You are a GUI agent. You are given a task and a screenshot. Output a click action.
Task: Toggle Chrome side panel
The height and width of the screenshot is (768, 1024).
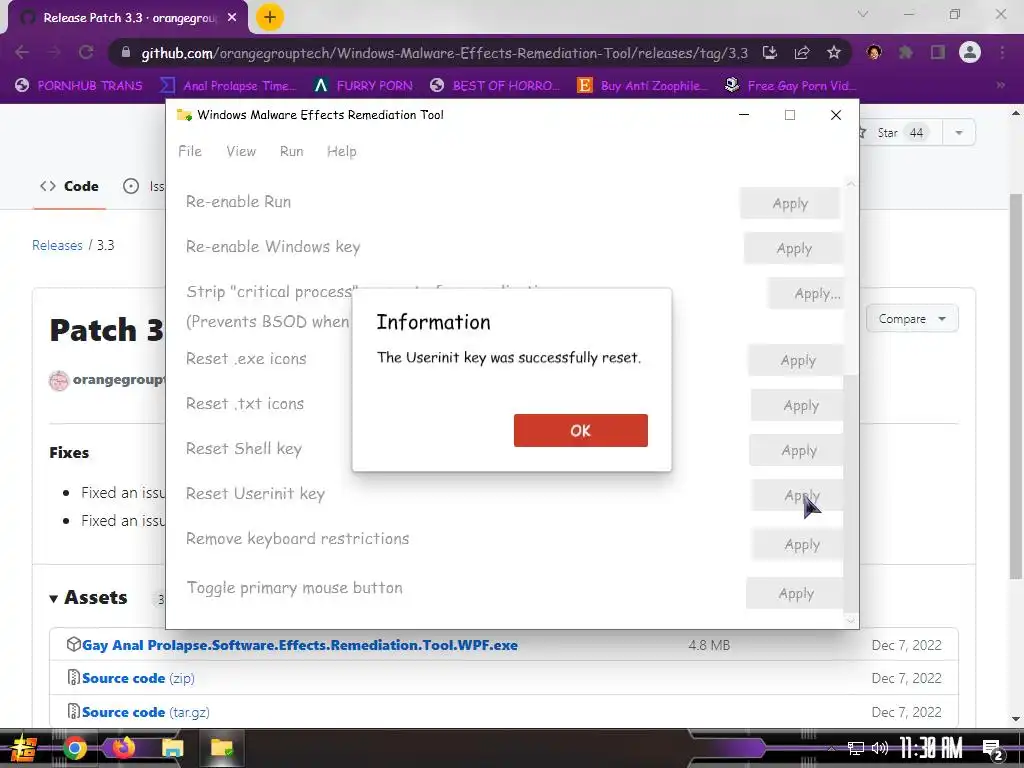[938, 52]
